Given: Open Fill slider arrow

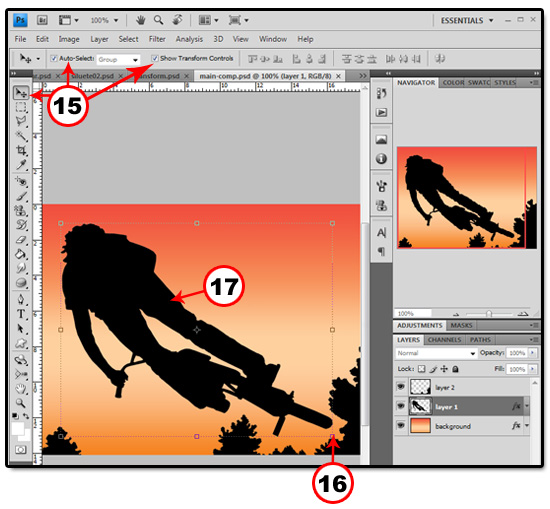Looking at the screenshot, I should pos(533,369).
